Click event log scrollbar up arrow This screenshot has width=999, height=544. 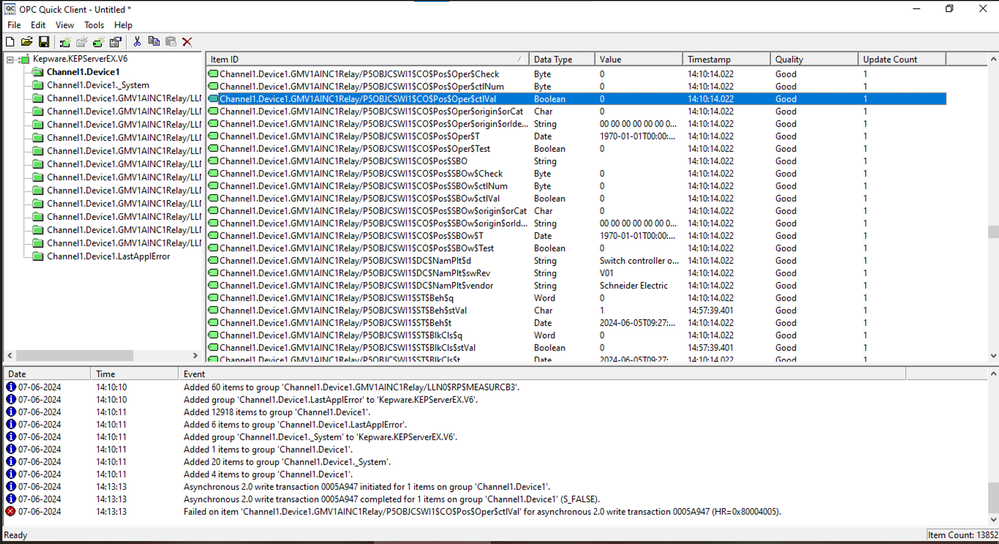tap(993, 374)
